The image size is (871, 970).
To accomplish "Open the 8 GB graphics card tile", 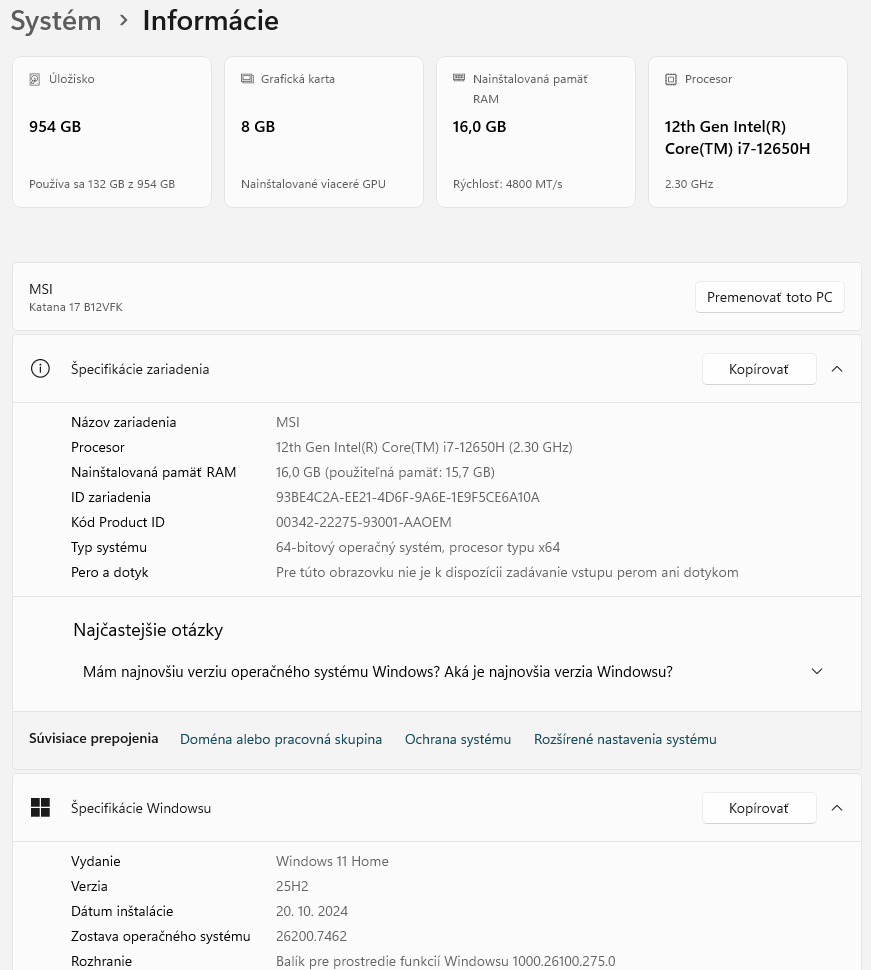I will point(324,132).
